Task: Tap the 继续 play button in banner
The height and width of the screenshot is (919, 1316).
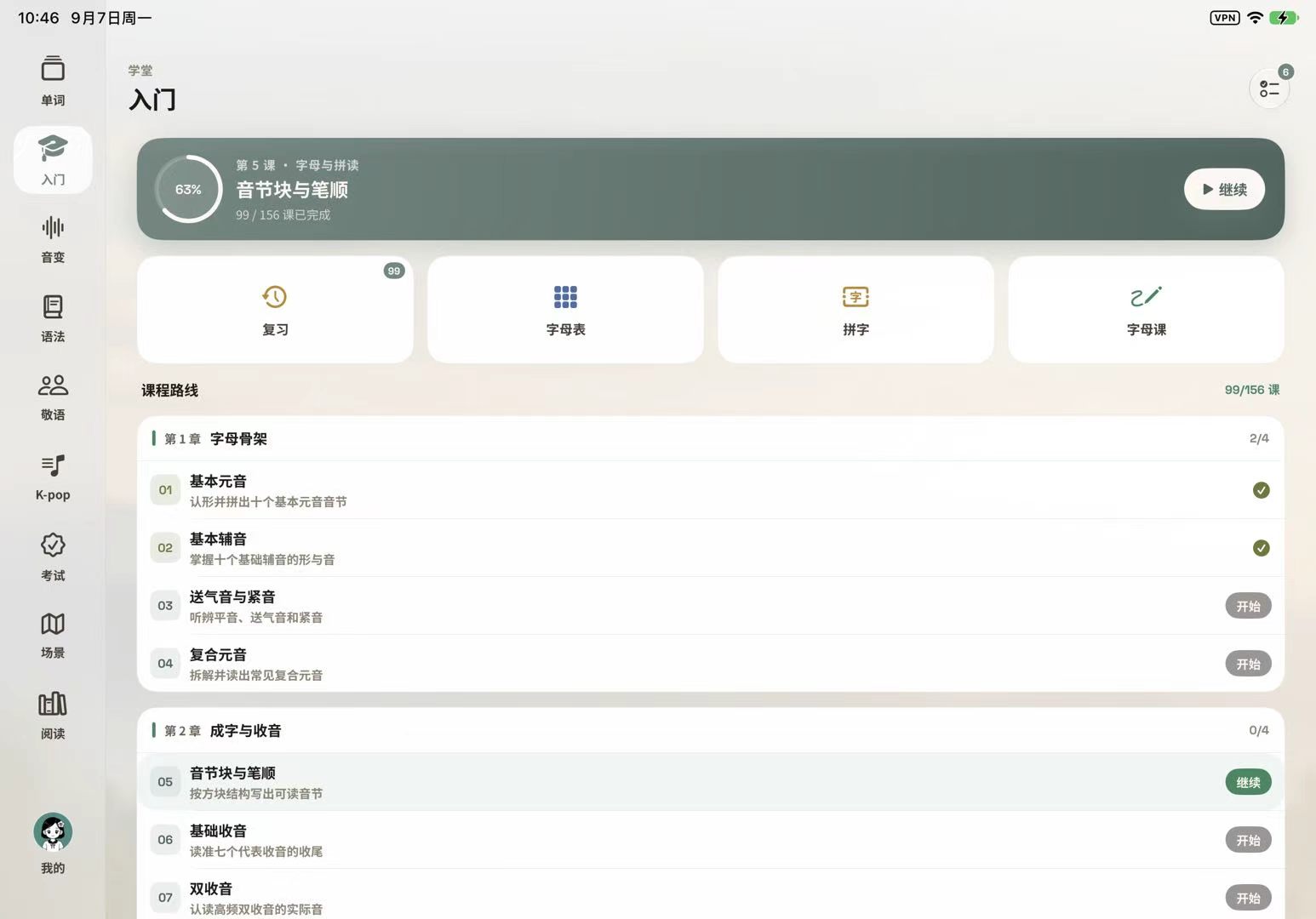Action: [x=1224, y=189]
